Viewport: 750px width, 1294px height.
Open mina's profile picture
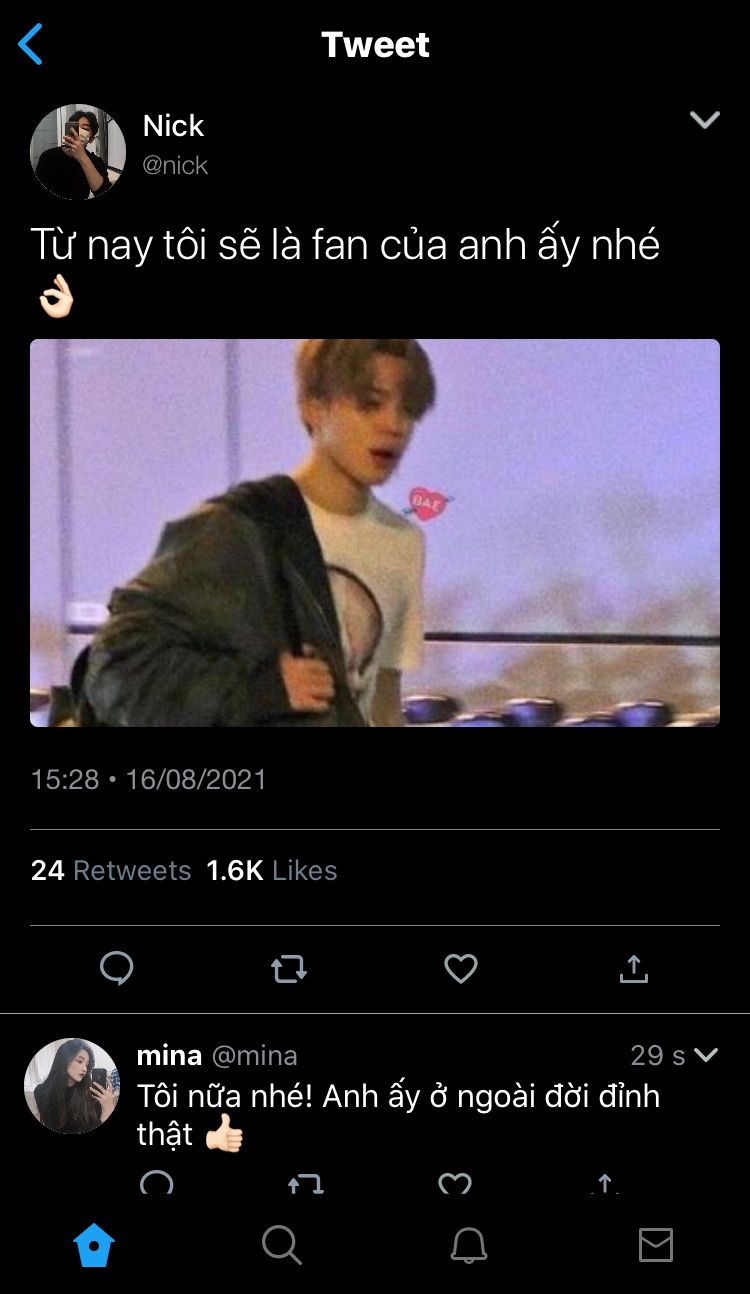pyautogui.click(x=72, y=1085)
